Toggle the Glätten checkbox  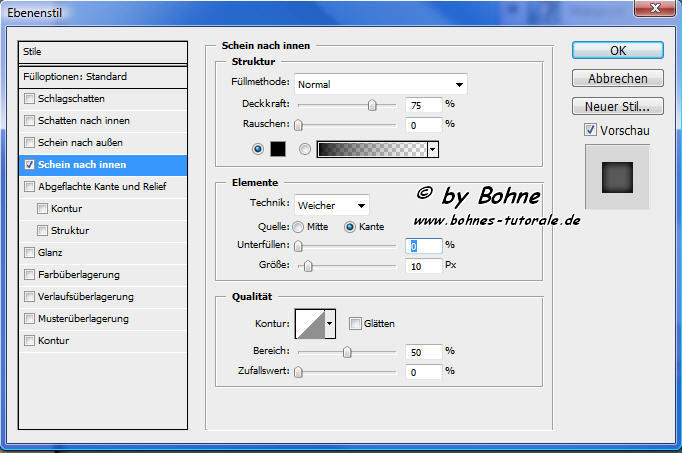355,324
